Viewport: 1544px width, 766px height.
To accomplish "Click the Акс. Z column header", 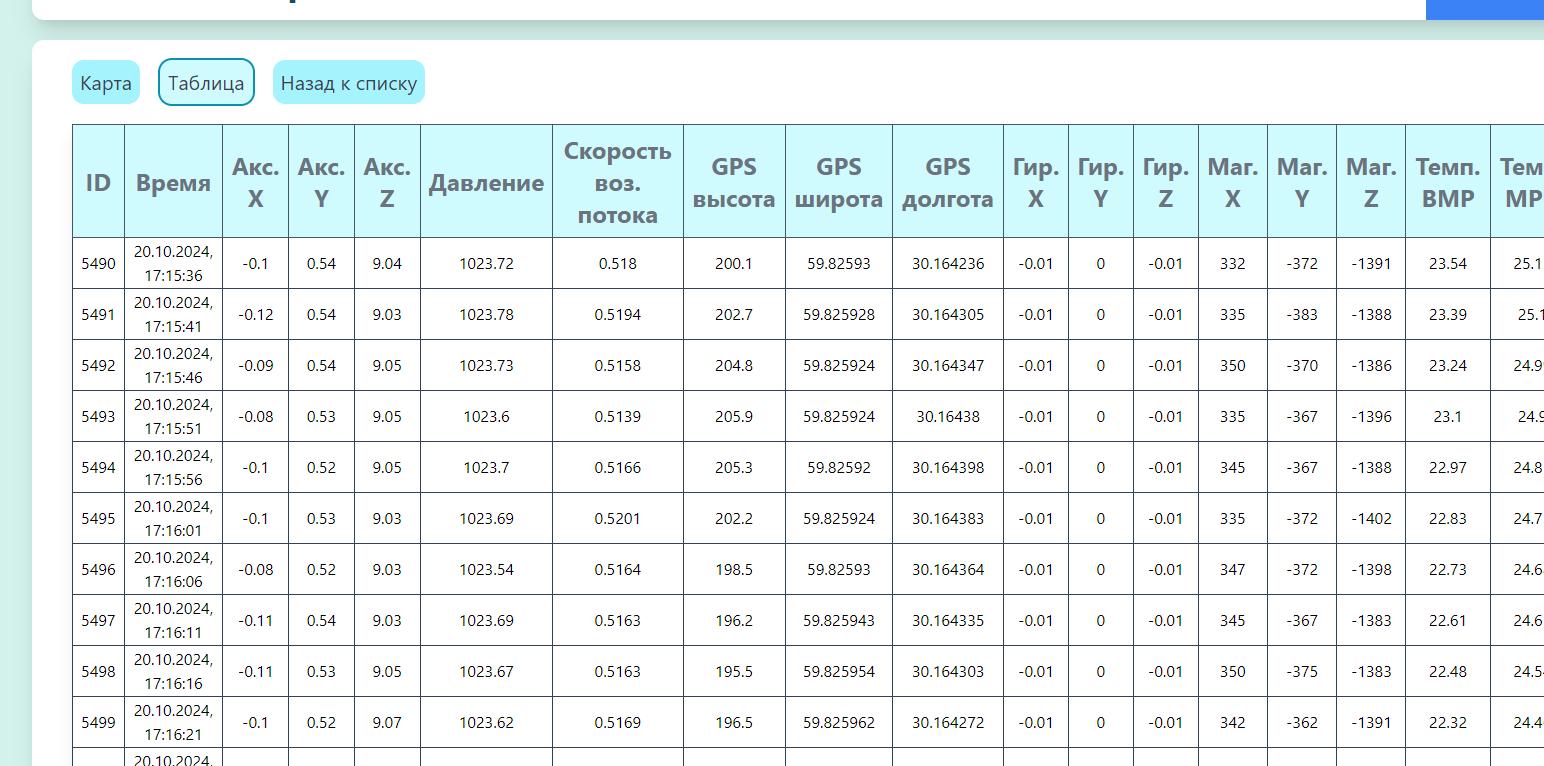I will (387, 182).
